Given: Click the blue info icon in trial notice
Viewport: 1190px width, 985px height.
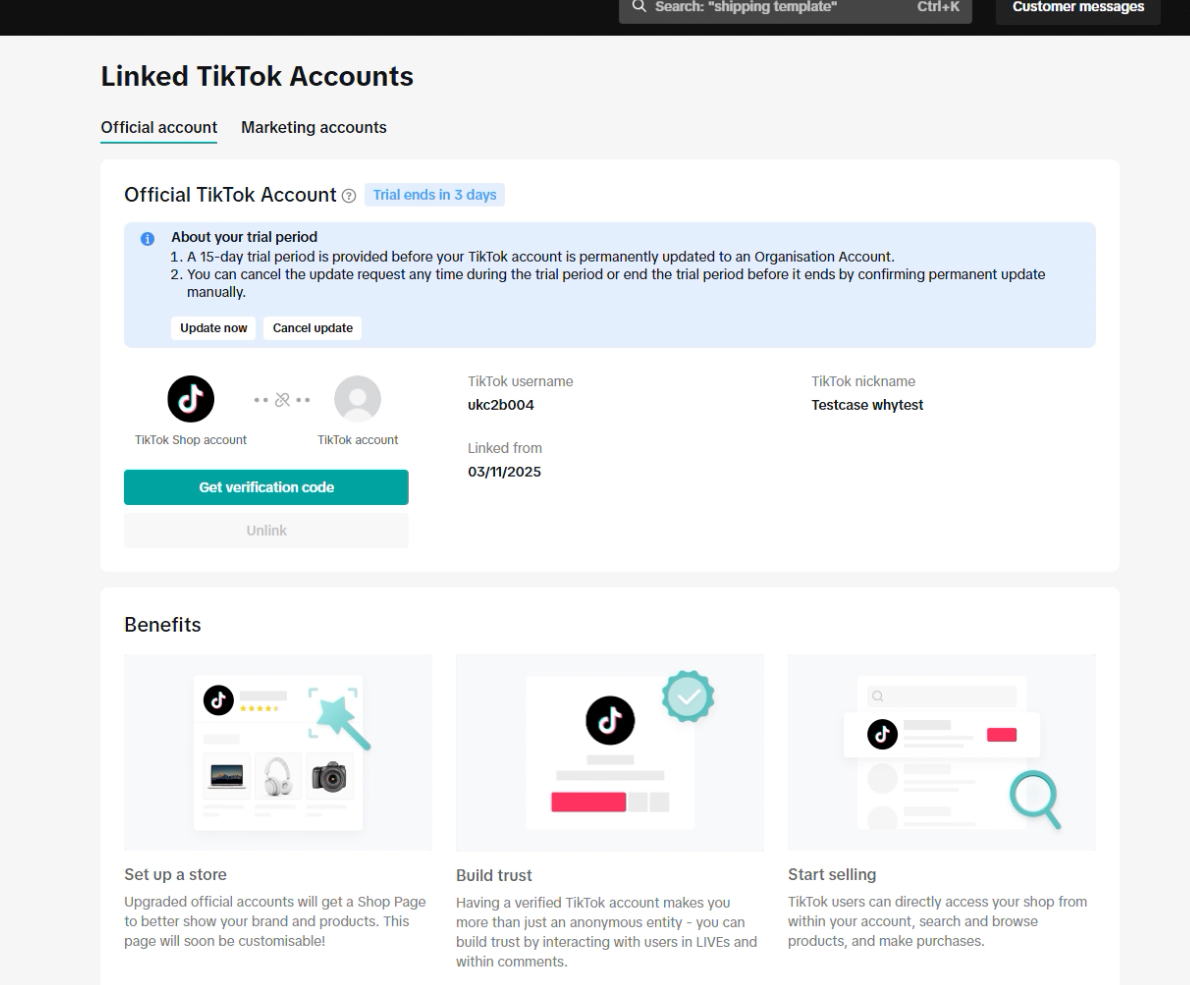Looking at the screenshot, I should [x=148, y=239].
